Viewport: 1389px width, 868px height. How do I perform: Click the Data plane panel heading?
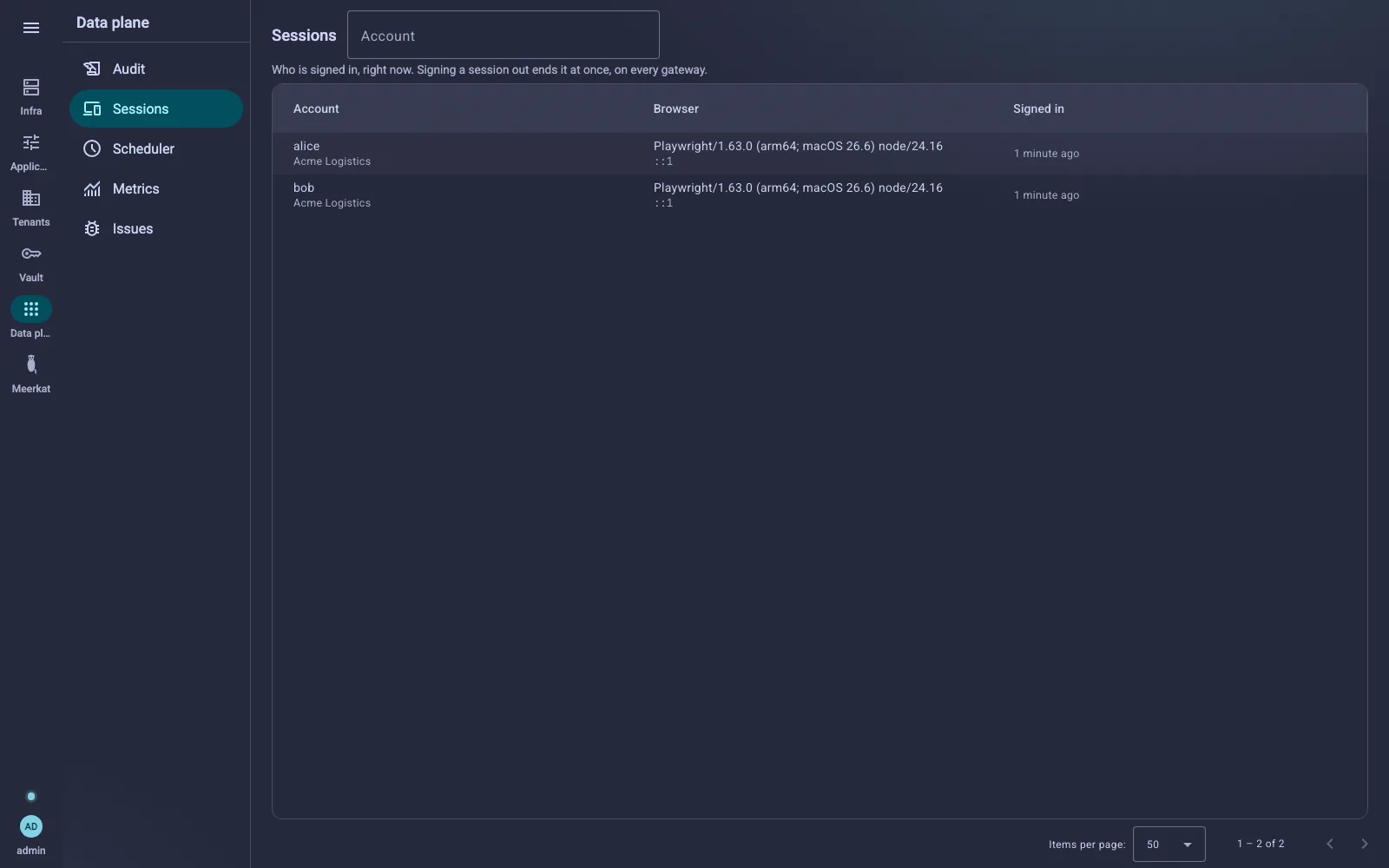click(113, 23)
